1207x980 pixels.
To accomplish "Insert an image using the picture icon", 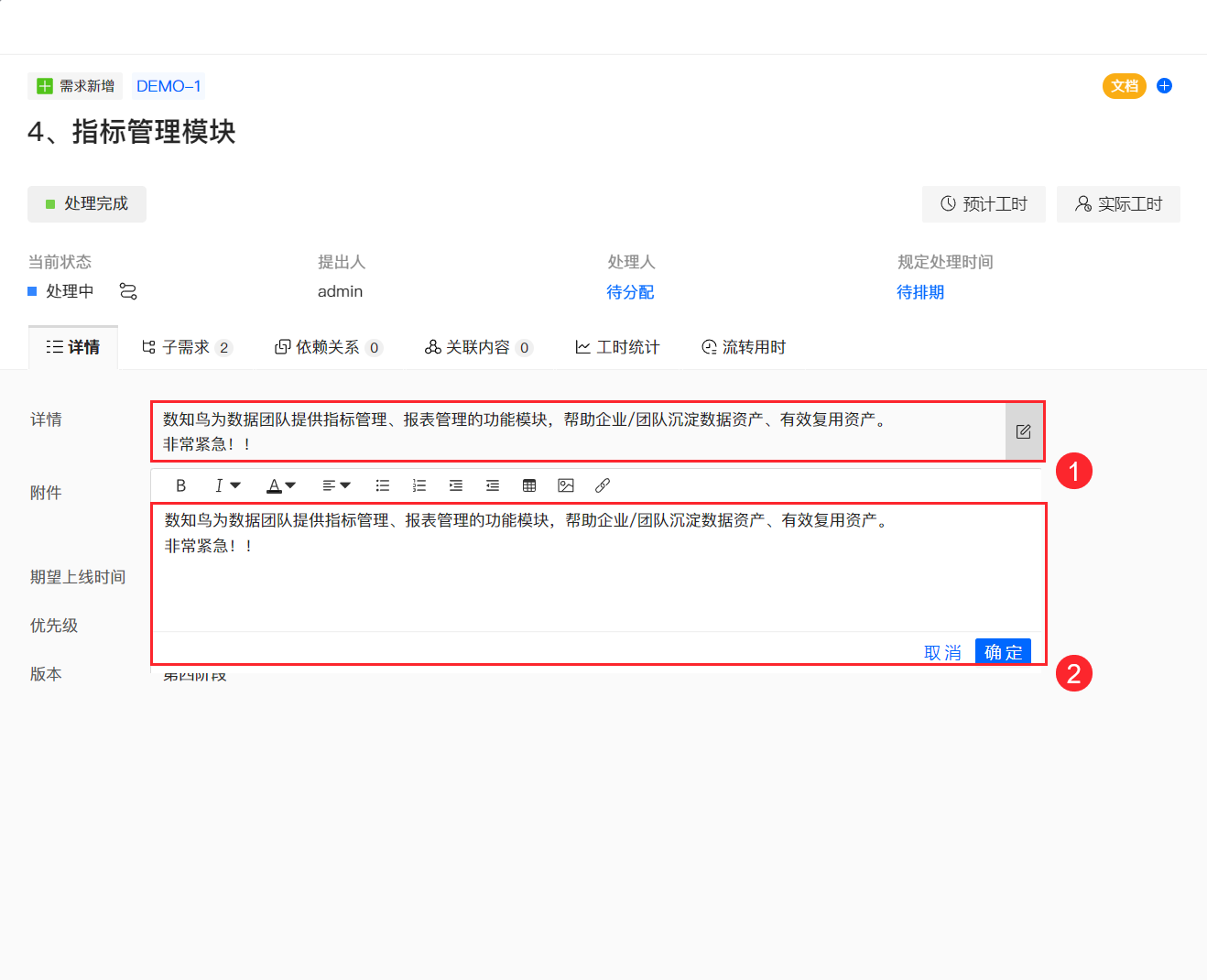I will (566, 485).
